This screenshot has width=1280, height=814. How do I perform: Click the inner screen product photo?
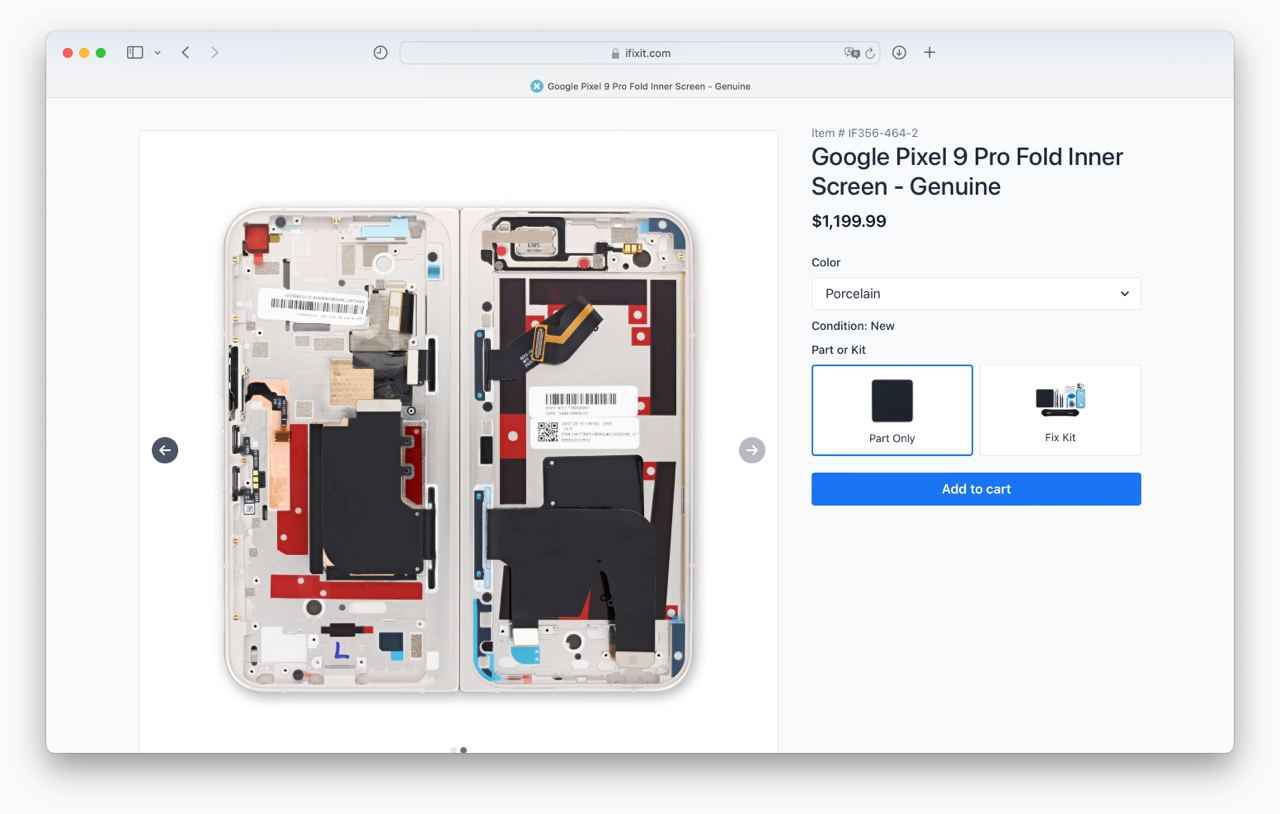point(458,450)
